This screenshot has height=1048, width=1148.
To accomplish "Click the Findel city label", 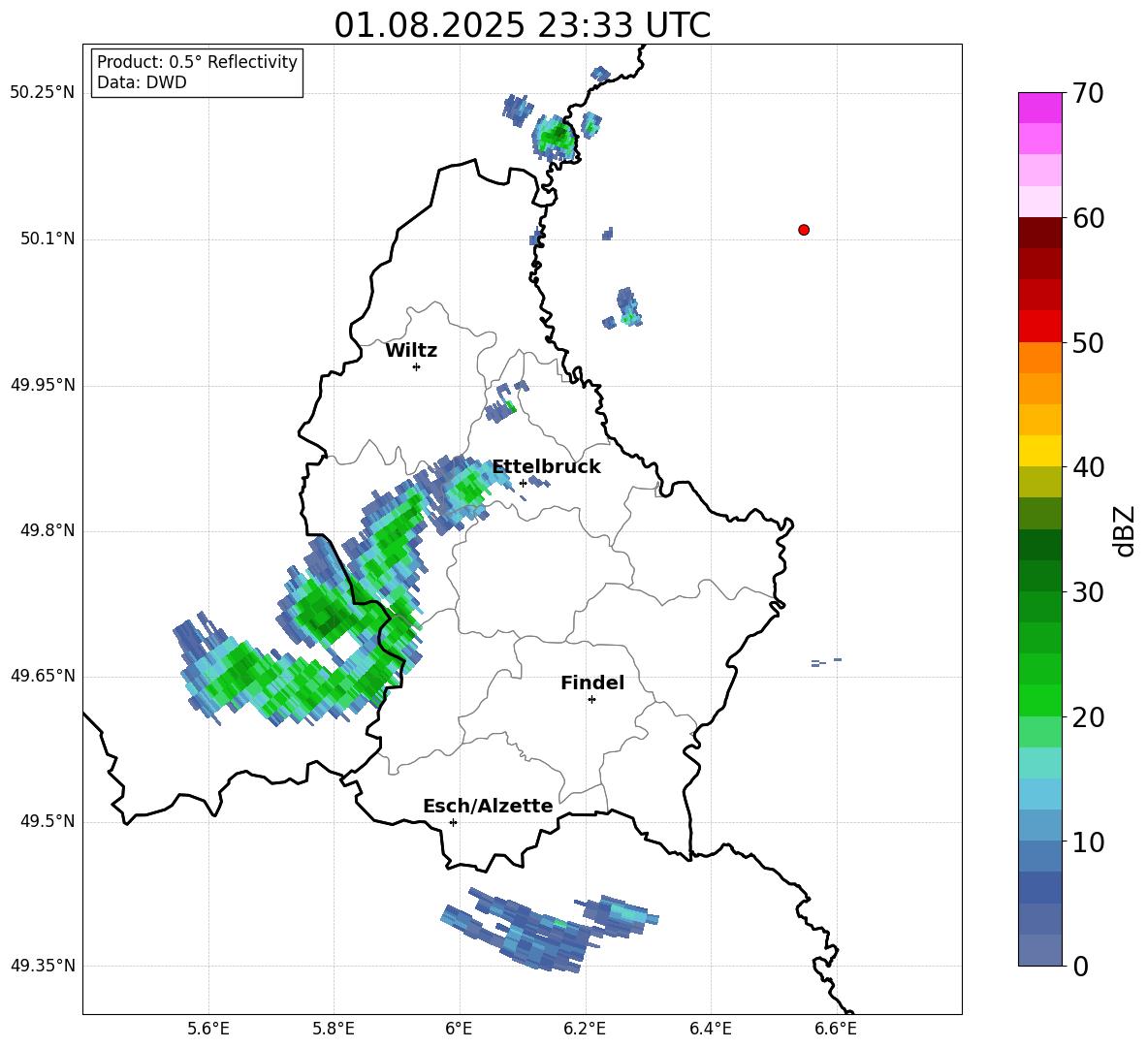I will tap(592, 683).
